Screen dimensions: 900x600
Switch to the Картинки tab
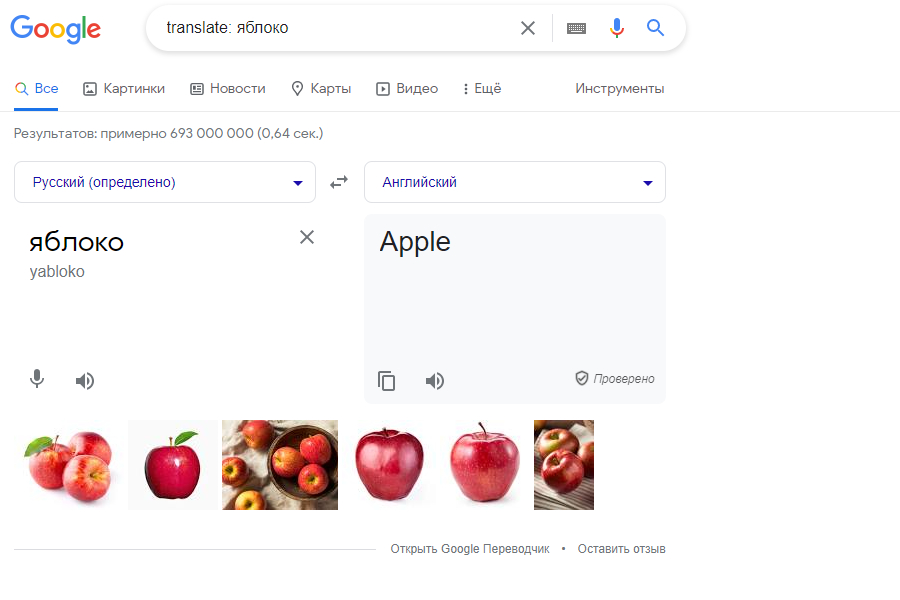point(124,88)
